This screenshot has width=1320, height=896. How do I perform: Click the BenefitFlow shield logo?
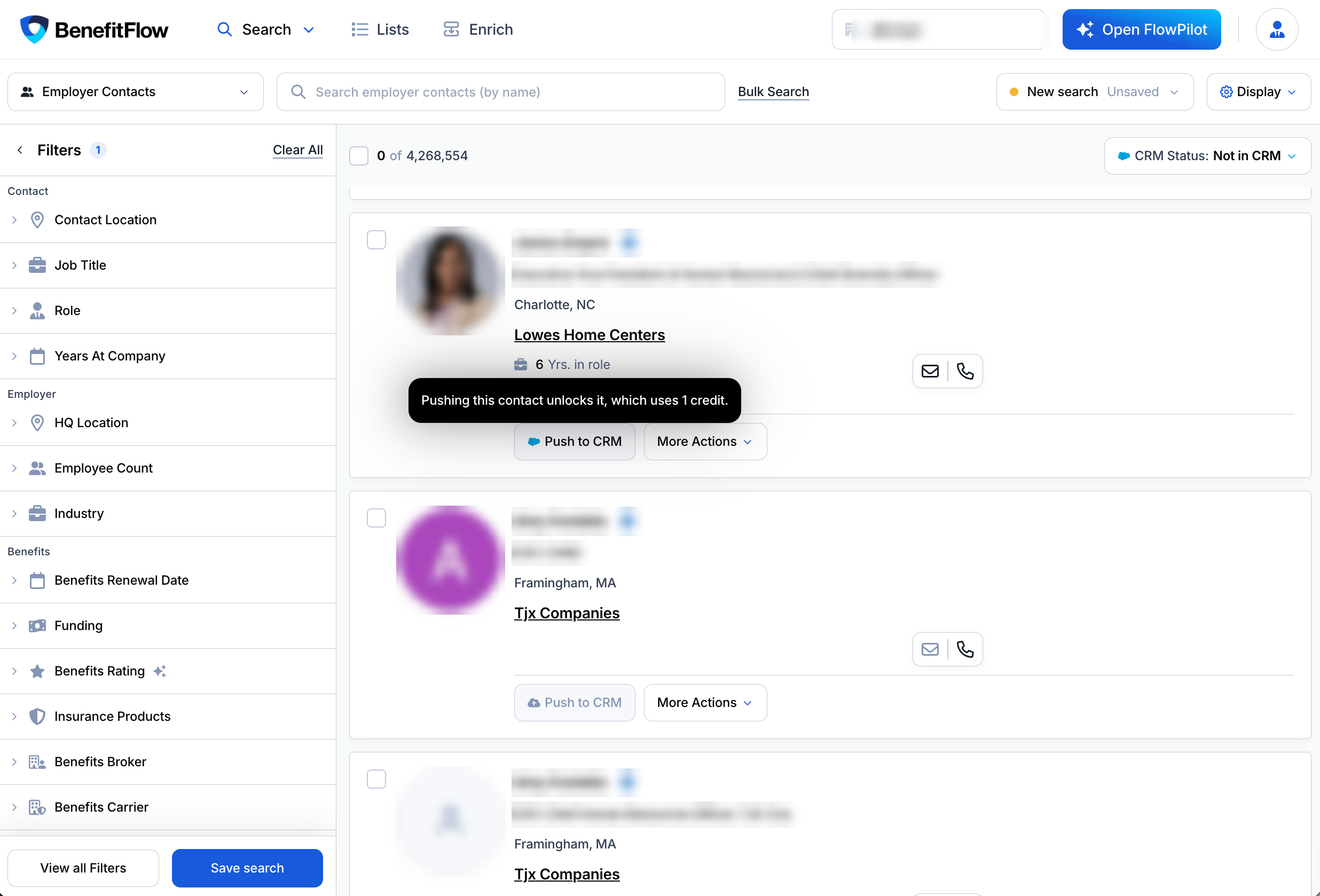point(34,29)
